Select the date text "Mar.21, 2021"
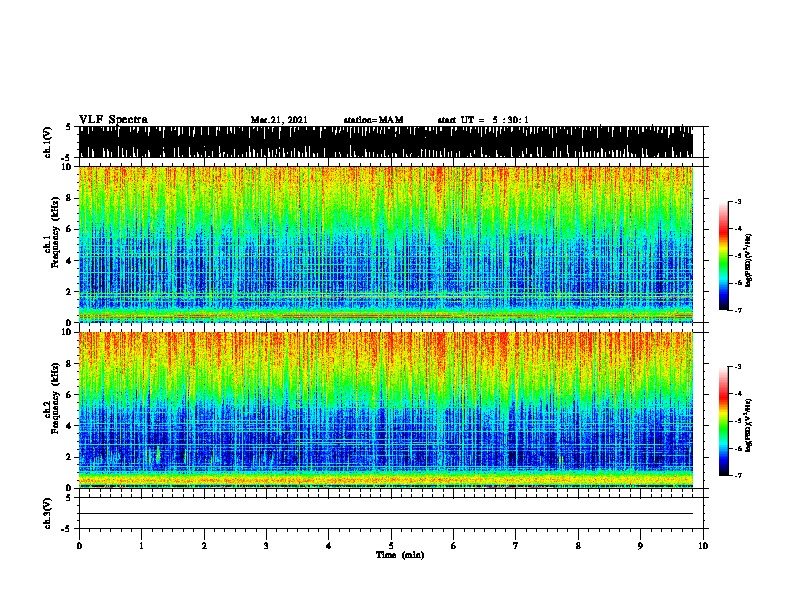Screen dimensions: 792x612 (279, 120)
